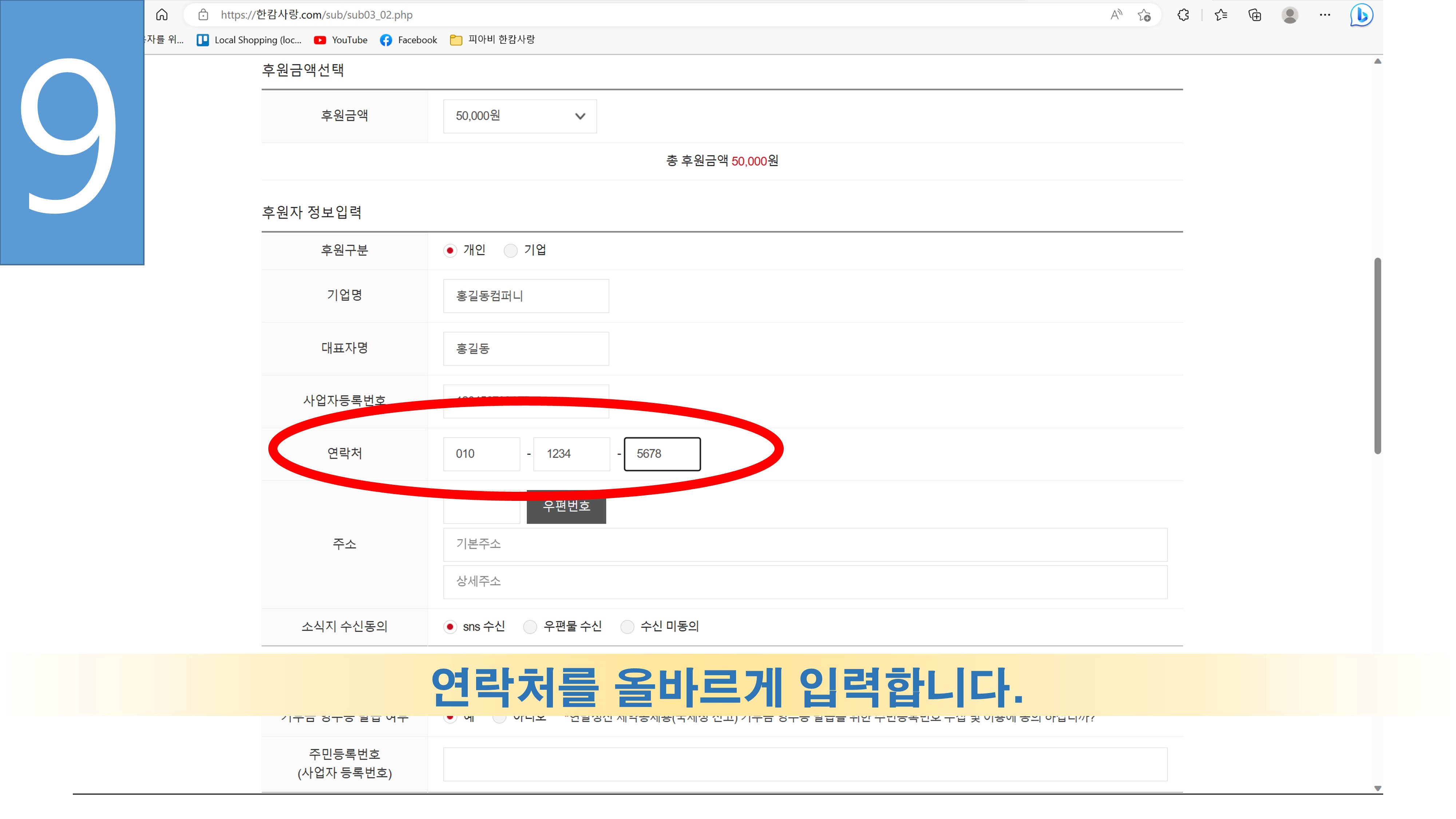1456x819 pixels.
Task: Open browser Extensions puzzle icon
Action: [1183, 15]
